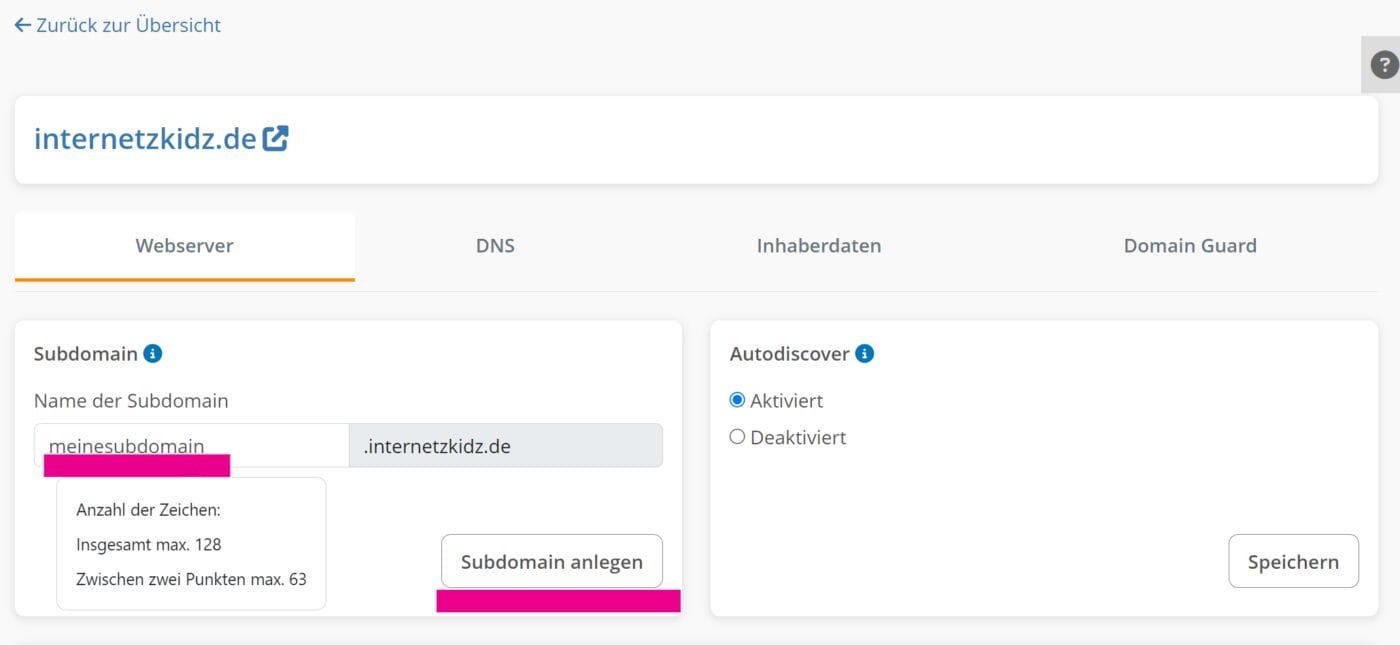Open the Inhaberdaten tab
Image resolution: width=1400 pixels, height=645 pixels.
[819, 246]
